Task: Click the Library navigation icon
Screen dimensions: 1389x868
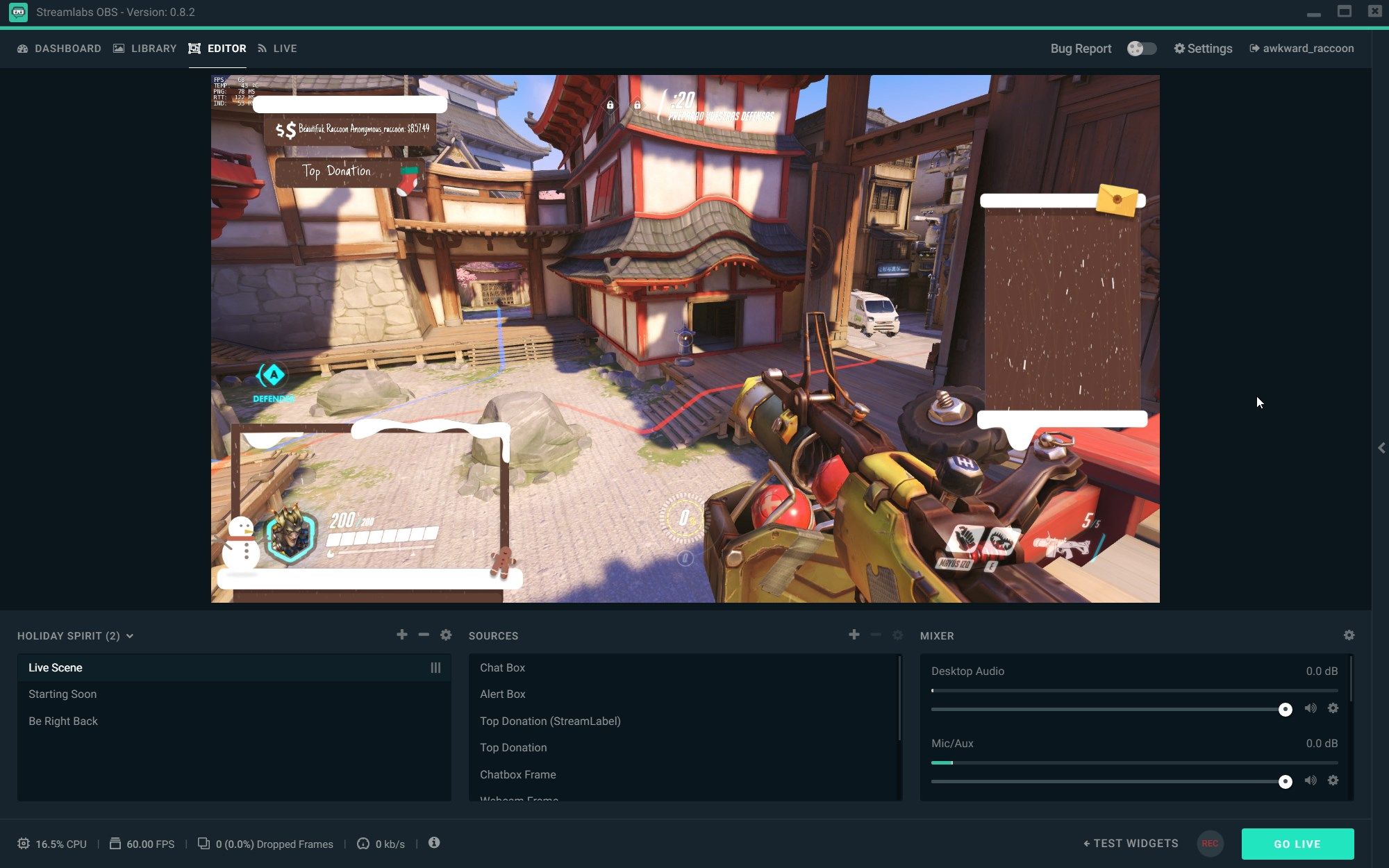Action: 119,48
